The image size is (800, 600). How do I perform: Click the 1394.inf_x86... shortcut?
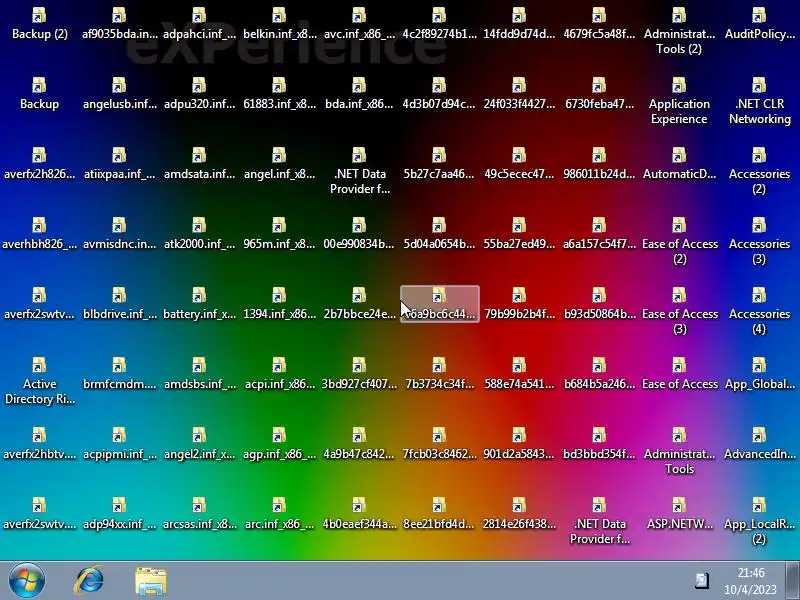pos(279,303)
